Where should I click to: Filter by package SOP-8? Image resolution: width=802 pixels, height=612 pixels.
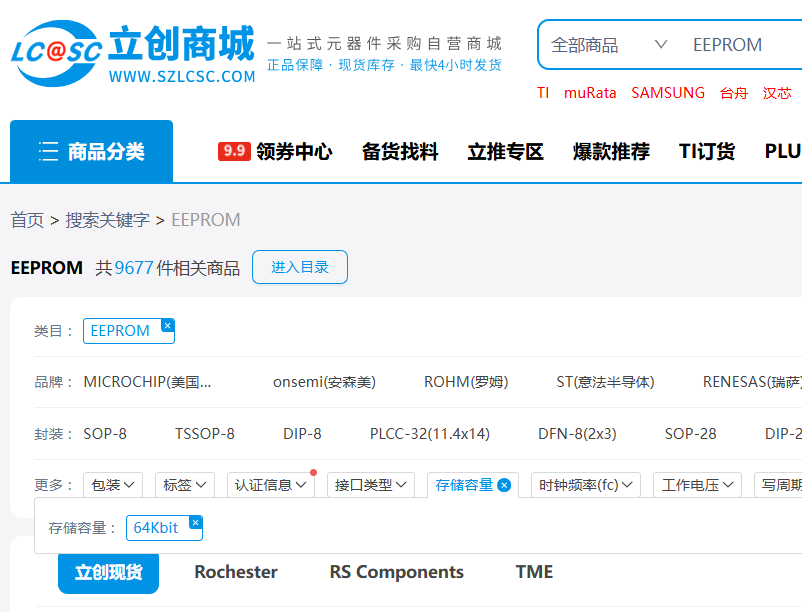(105, 434)
